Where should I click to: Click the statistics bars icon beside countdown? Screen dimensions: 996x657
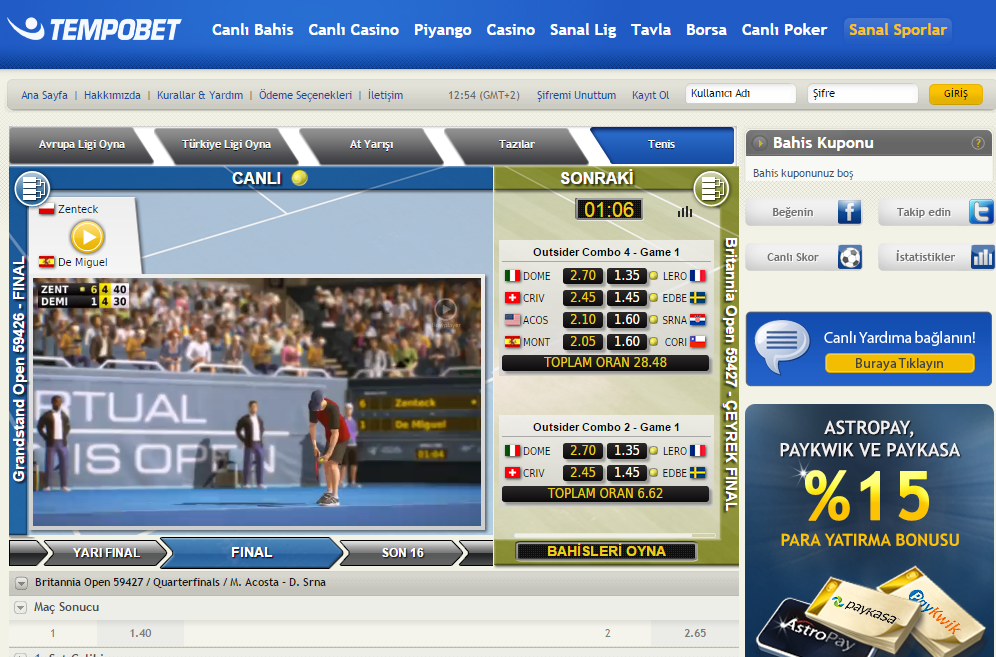click(x=684, y=212)
